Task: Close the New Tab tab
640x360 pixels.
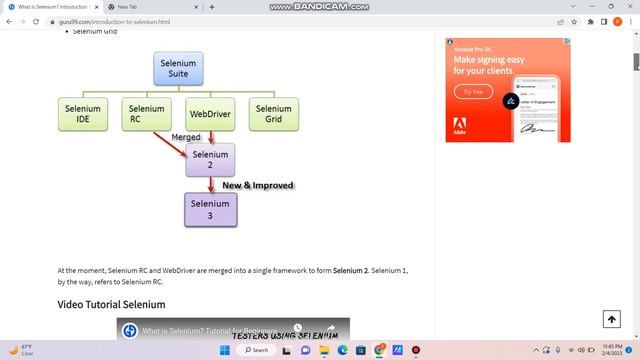Action: 196,7
